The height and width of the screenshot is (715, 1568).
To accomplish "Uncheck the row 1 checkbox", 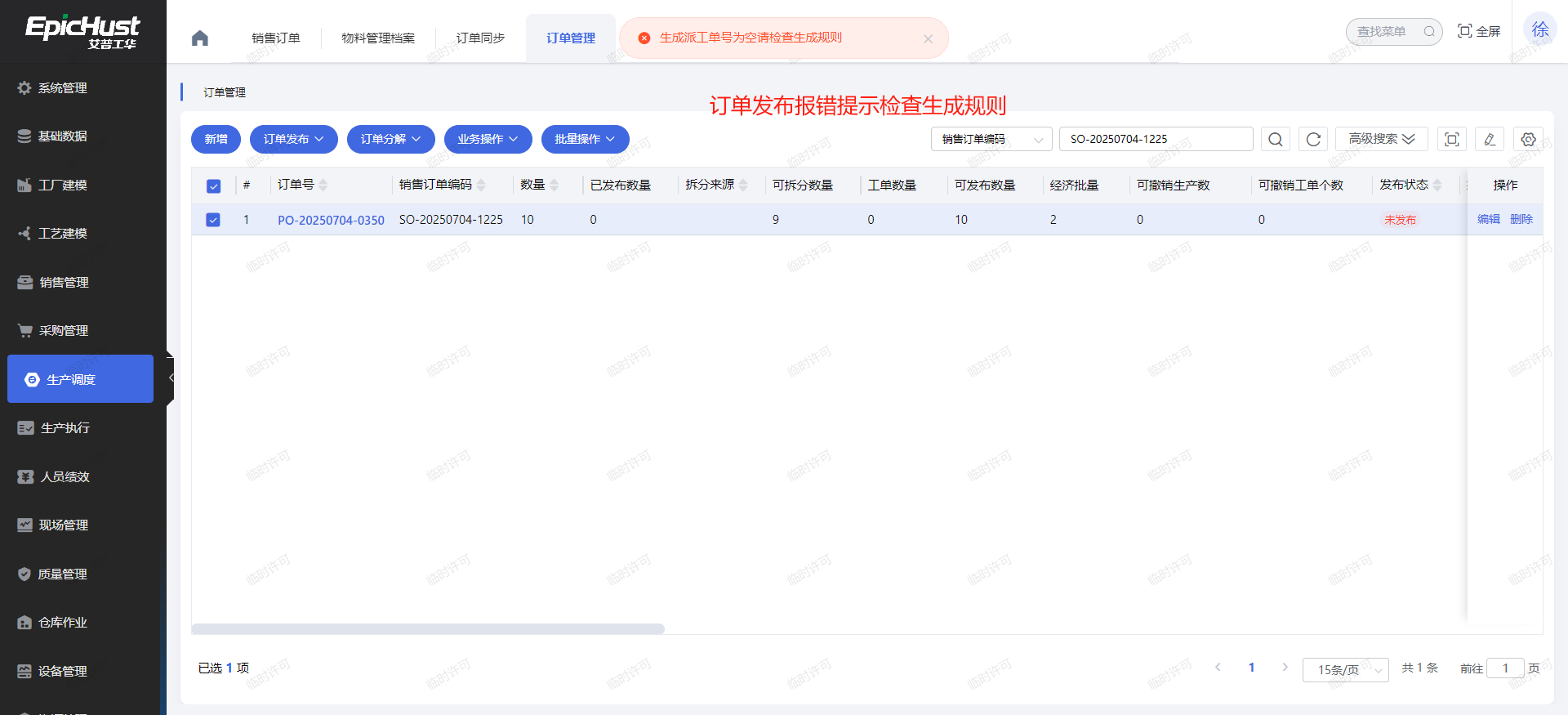I will pos(213,220).
